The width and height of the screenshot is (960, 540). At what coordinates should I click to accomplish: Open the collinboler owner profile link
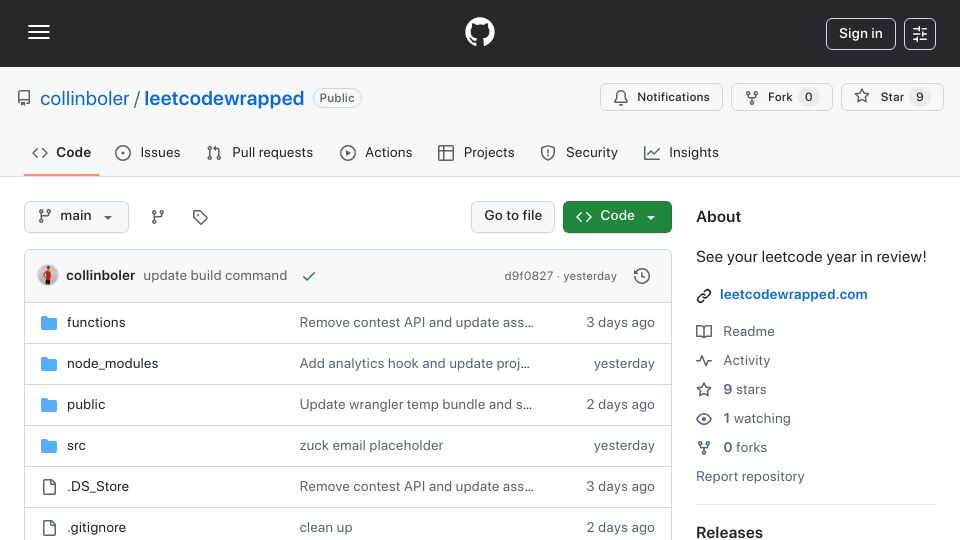pos(84,98)
